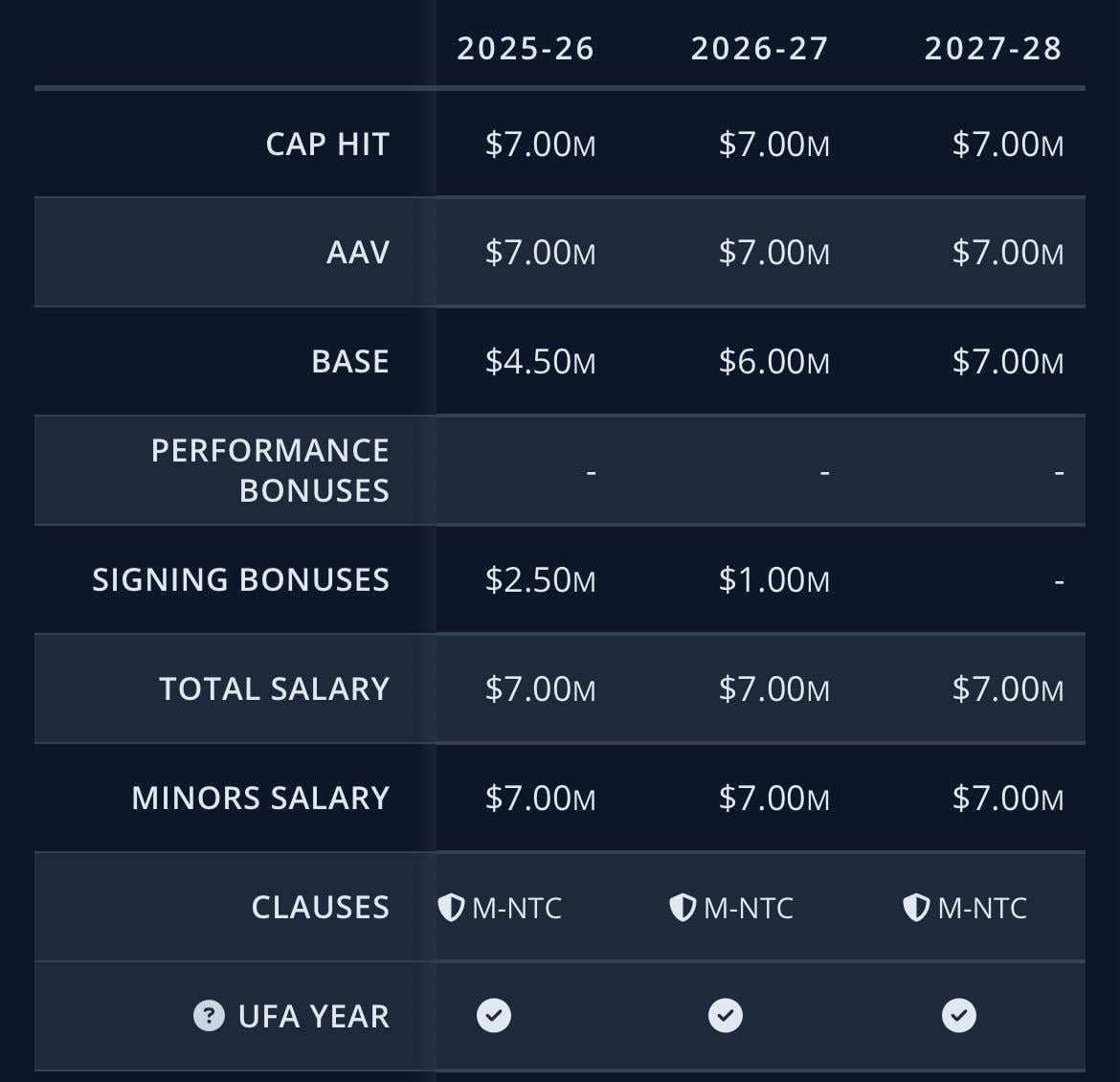Click the 2025-26 M-NTC shield icon
This screenshot has width=1120, height=1082.
[451, 907]
